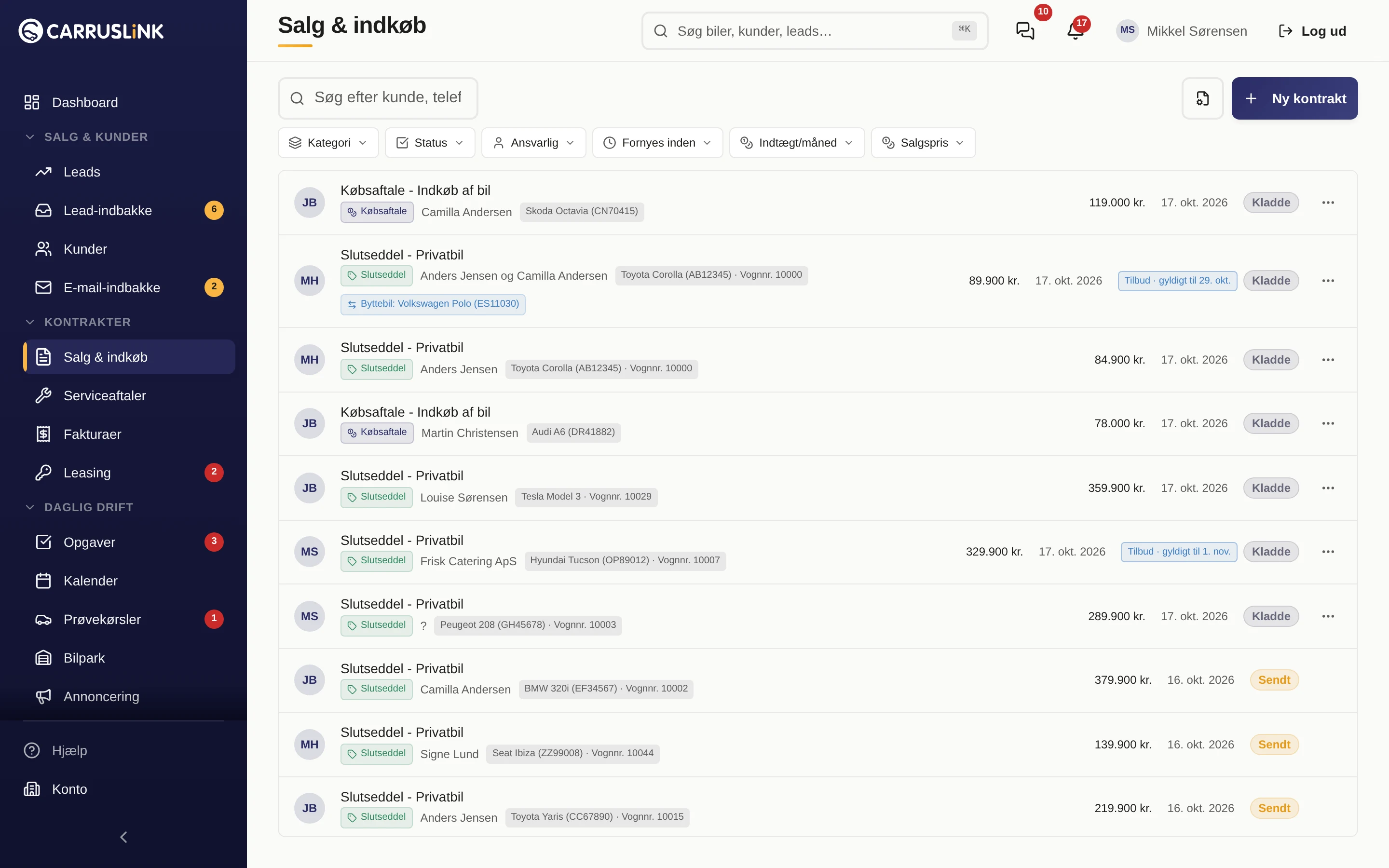Image resolution: width=1389 pixels, height=868 pixels.
Task: Collapse the Daglig drift section
Action: click(79, 507)
